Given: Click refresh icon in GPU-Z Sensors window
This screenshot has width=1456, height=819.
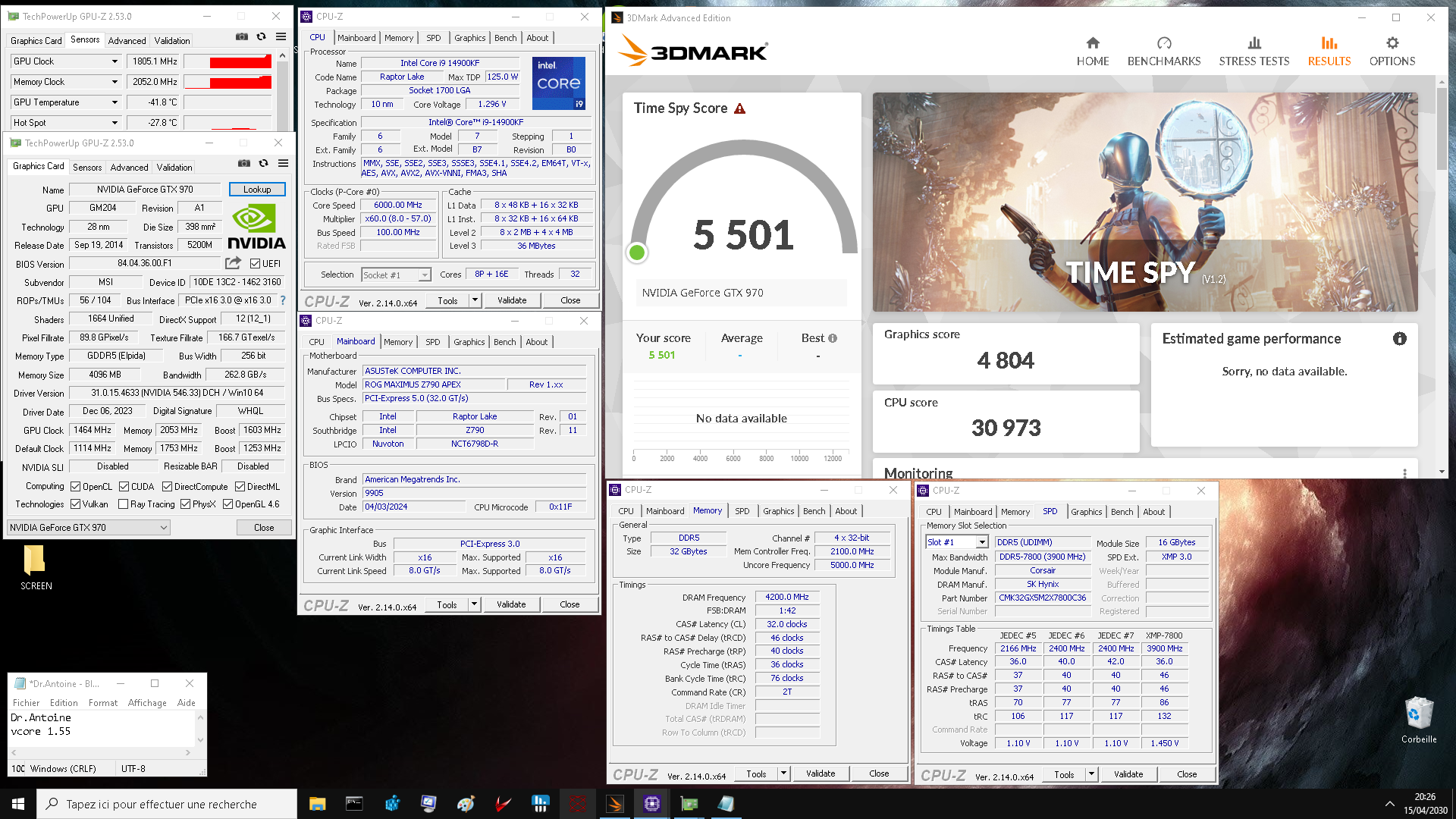Looking at the screenshot, I should [x=261, y=36].
